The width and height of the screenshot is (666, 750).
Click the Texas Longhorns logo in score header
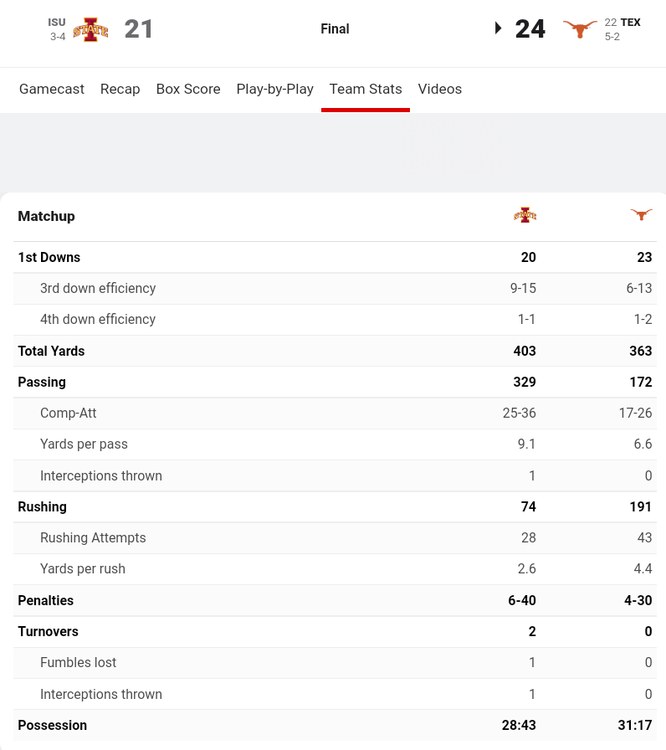tap(580, 29)
